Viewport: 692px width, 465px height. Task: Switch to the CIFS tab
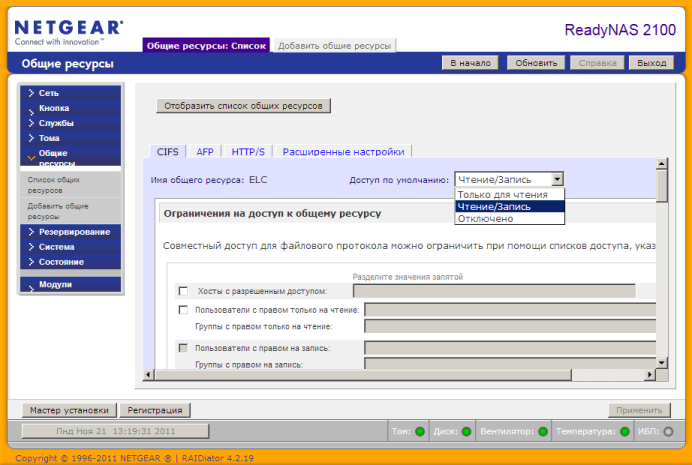pyautogui.click(x=168, y=152)
